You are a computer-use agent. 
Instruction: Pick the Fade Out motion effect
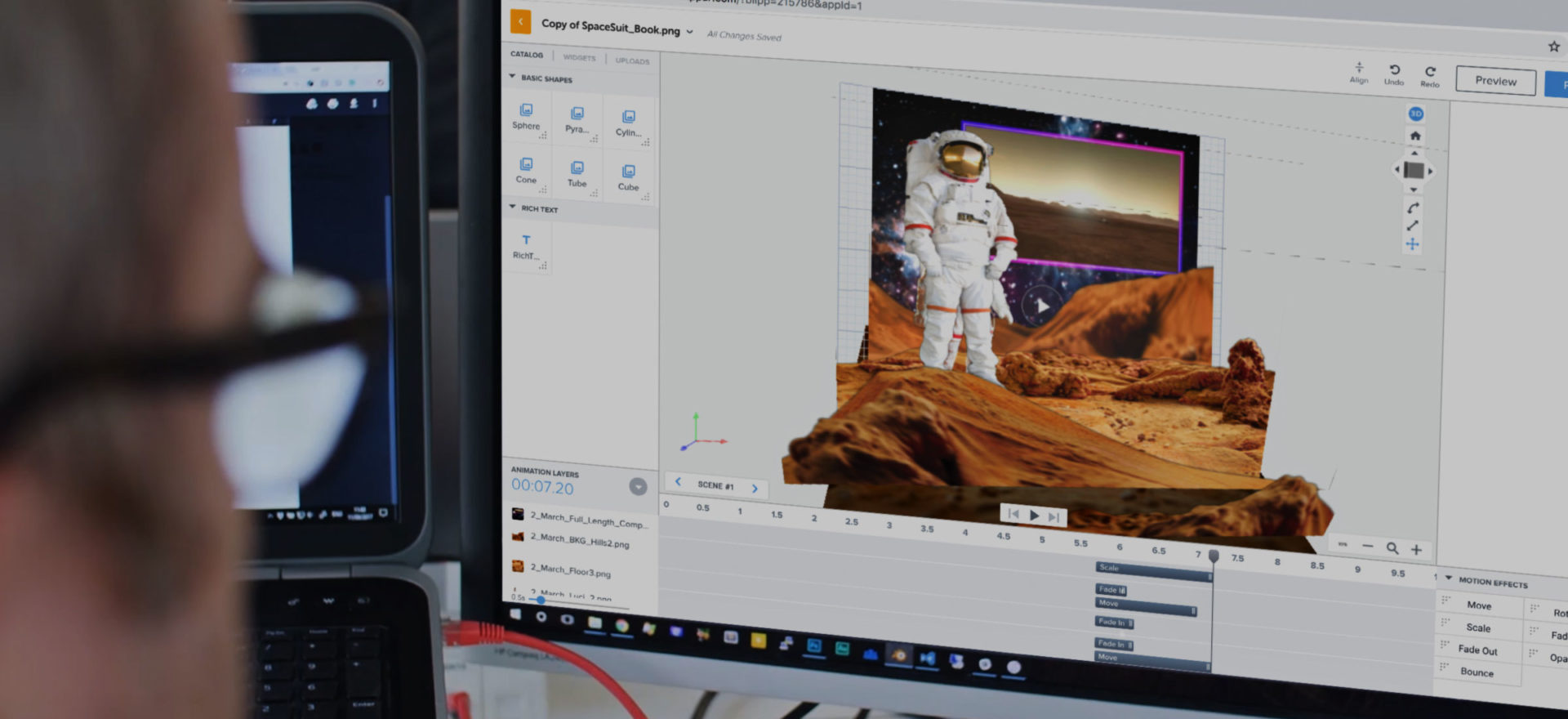[x=1478, y=650]
